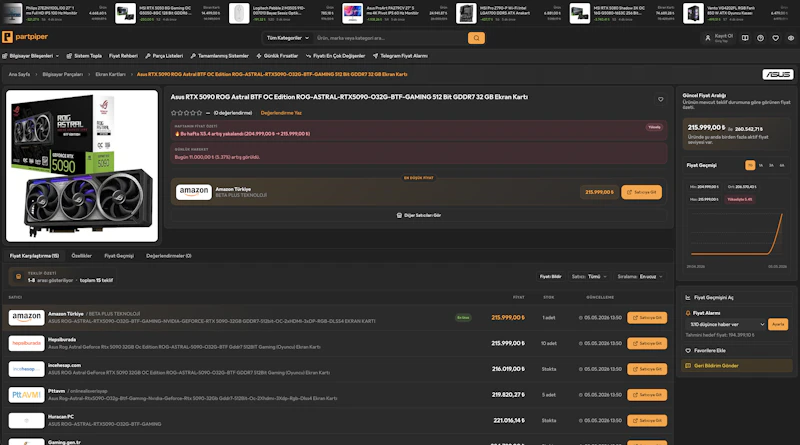800x445 pixels.
Task: Open the Sıralama: En ucuz dropdown
Action: (x=640, y=277)
